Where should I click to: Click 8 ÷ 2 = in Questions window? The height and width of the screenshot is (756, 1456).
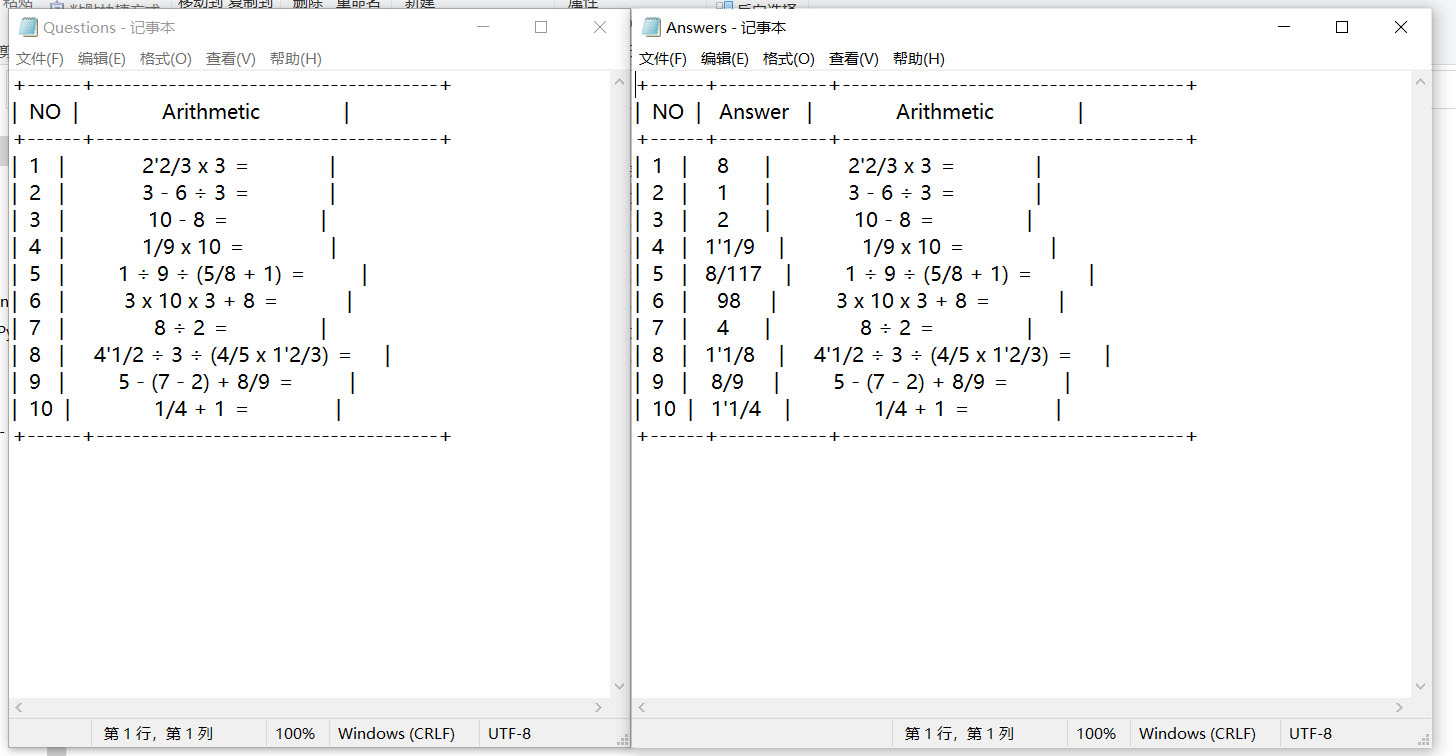[x=191, y=328]
